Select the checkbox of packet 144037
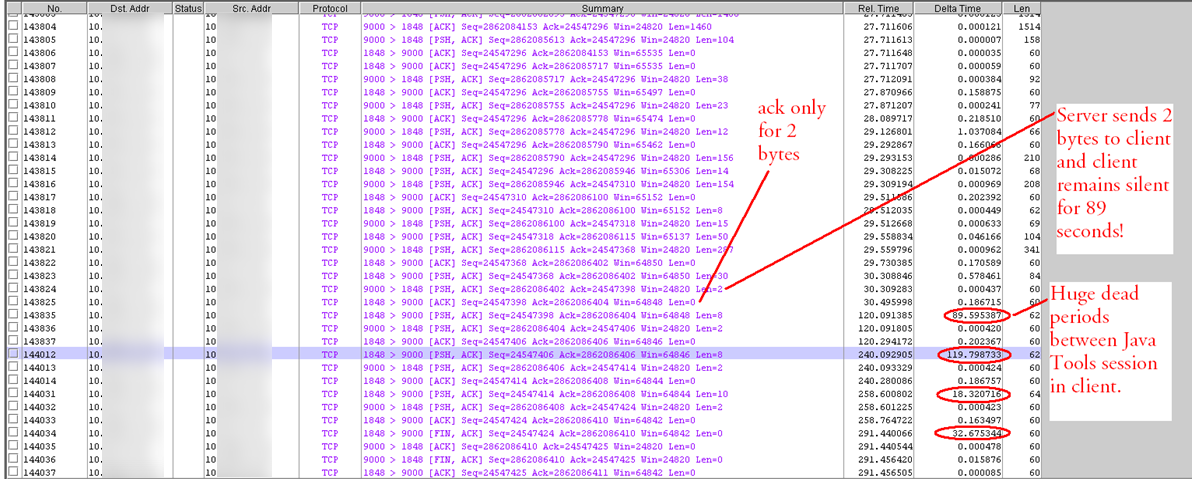 pos(12,472)
